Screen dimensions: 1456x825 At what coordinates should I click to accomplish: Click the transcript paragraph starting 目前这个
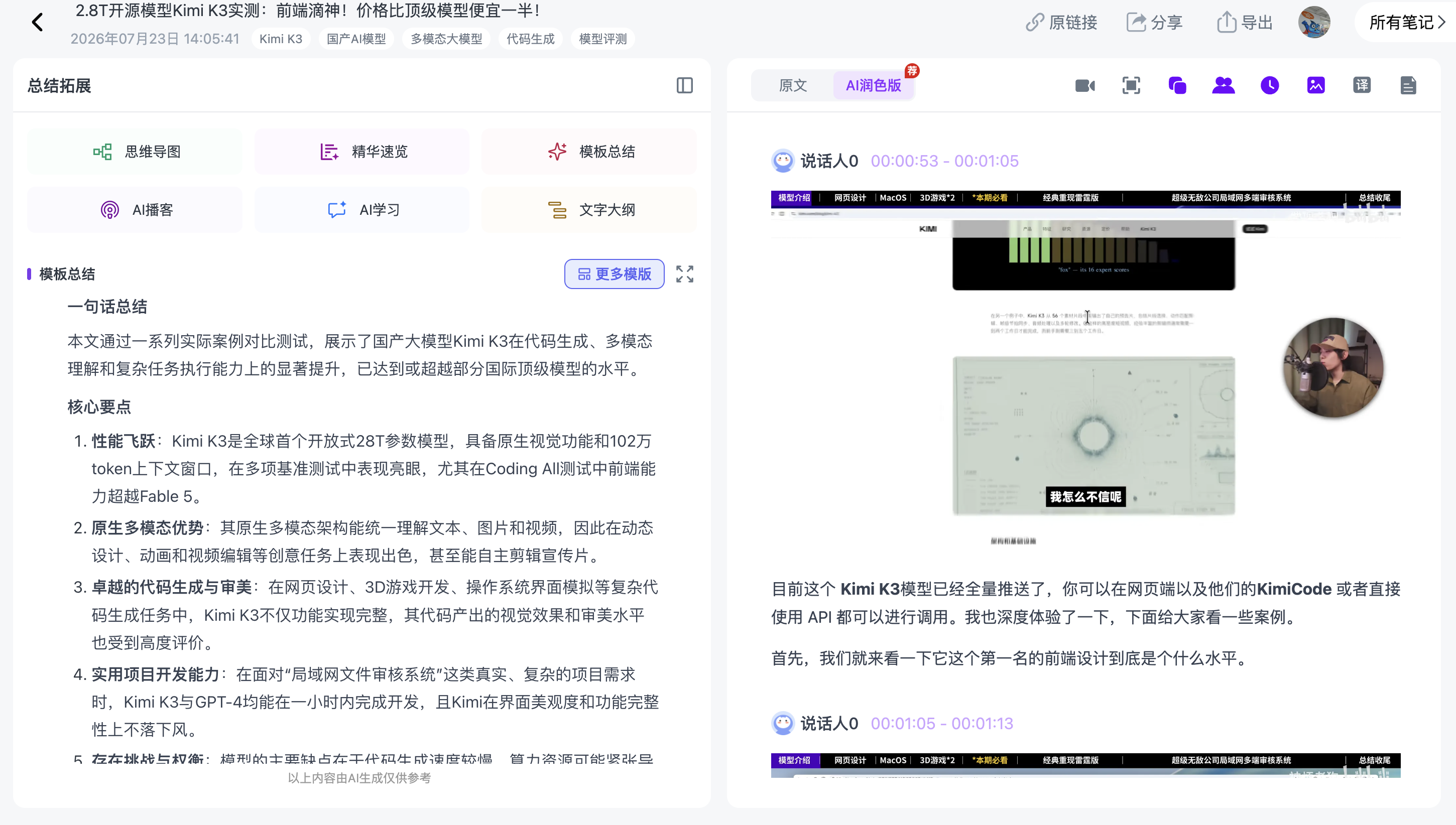(x=1085, y=603)
